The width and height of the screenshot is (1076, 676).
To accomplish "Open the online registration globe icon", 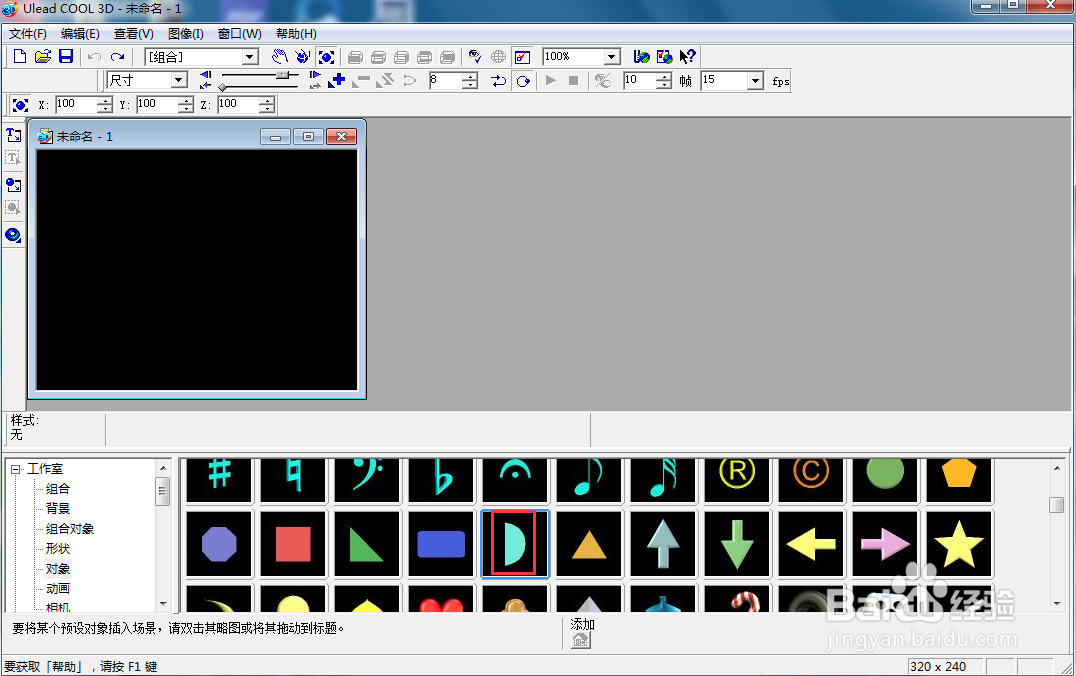I will [x=664, y=57].
